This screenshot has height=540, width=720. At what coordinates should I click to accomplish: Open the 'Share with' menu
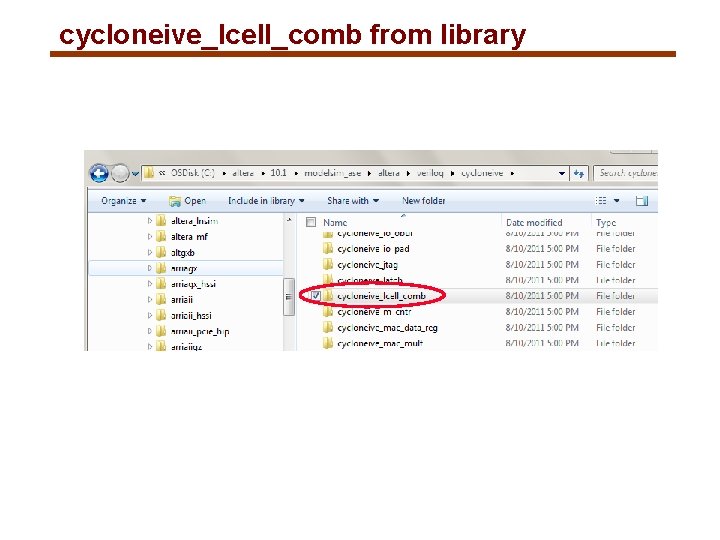click(353, 201)
